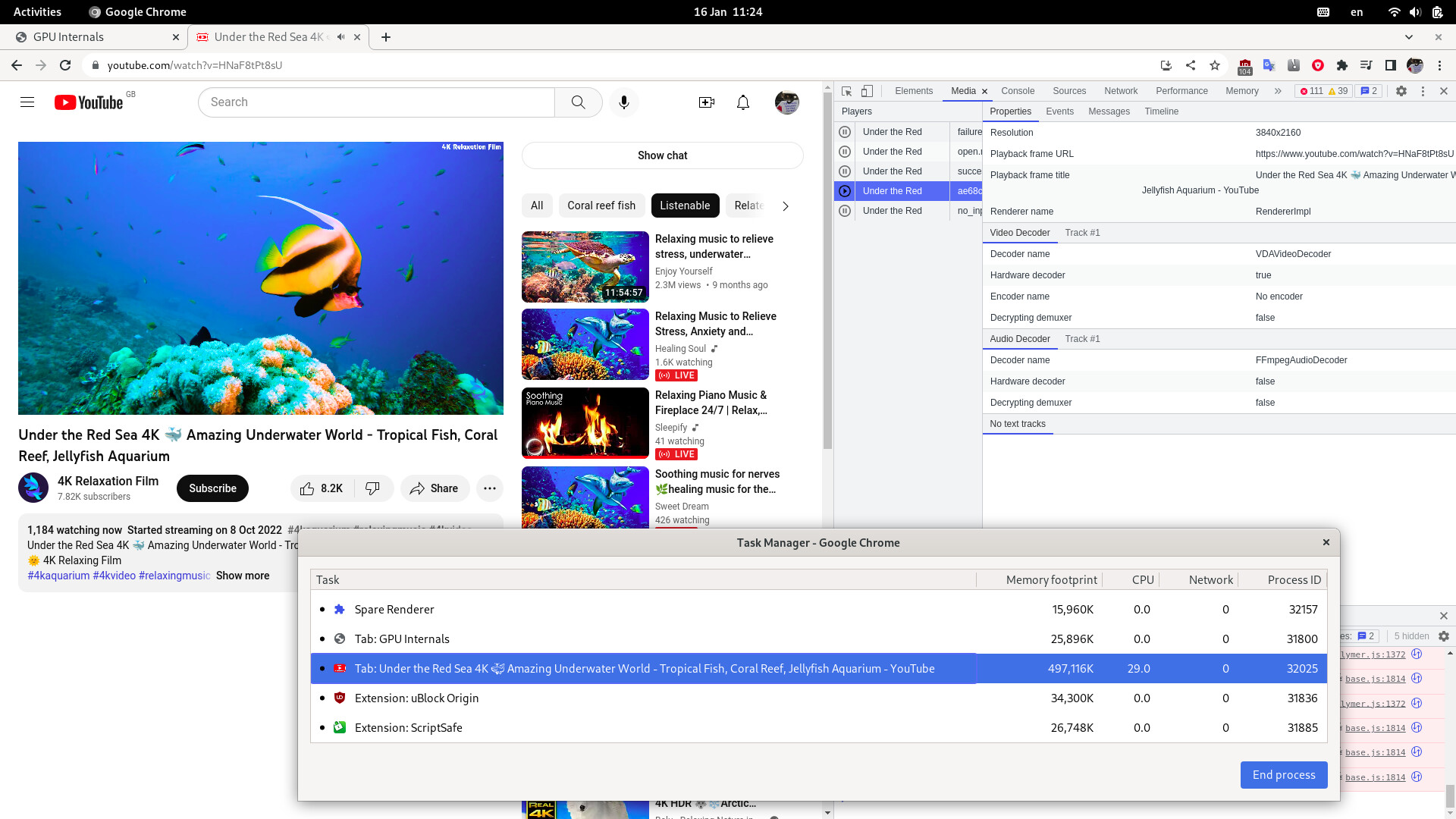Open DevTools settings gear
The height and width of the screenshot is (819, 1456).
tap(1401, 91)
